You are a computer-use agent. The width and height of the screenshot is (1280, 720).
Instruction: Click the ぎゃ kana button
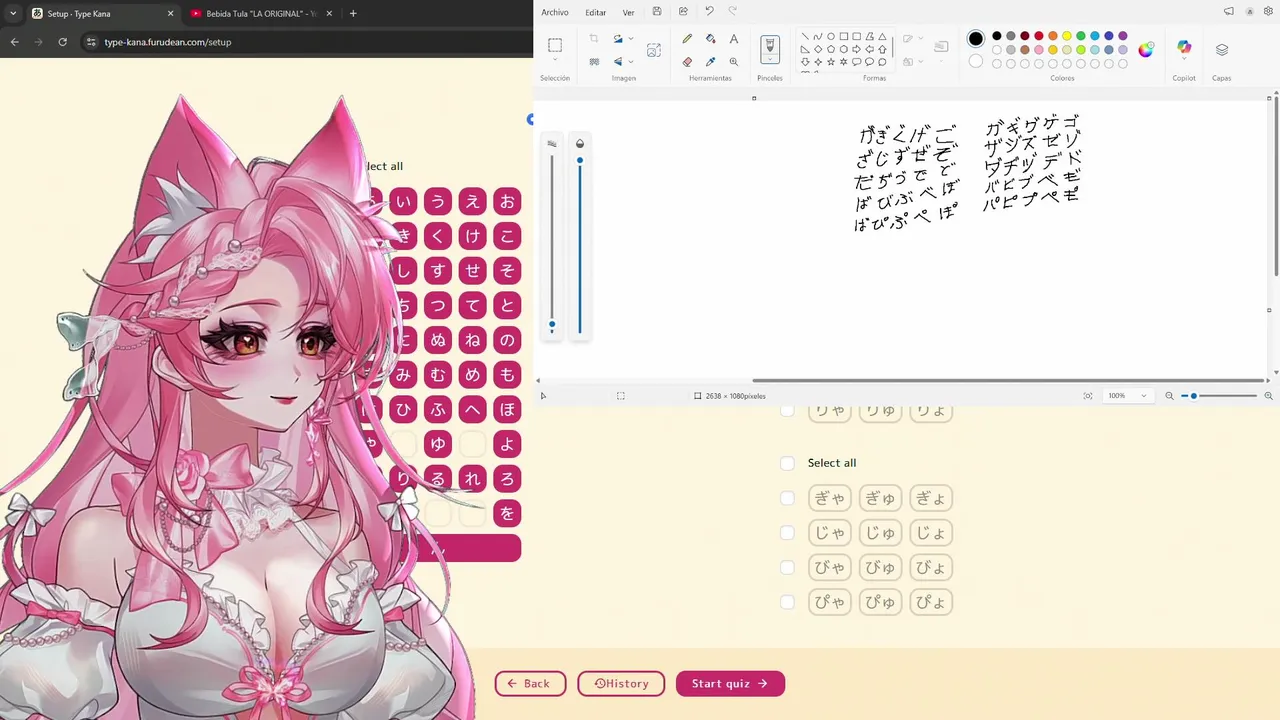pos(829,498)
